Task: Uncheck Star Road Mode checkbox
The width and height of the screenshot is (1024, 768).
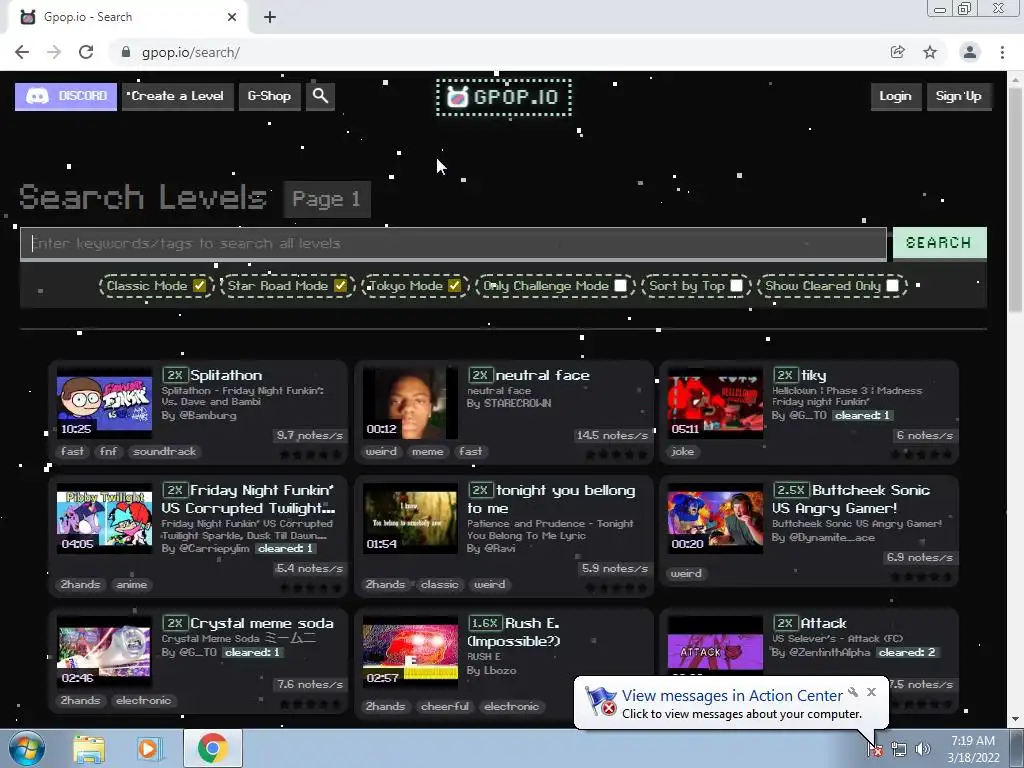Action: (x=340, y=285)
